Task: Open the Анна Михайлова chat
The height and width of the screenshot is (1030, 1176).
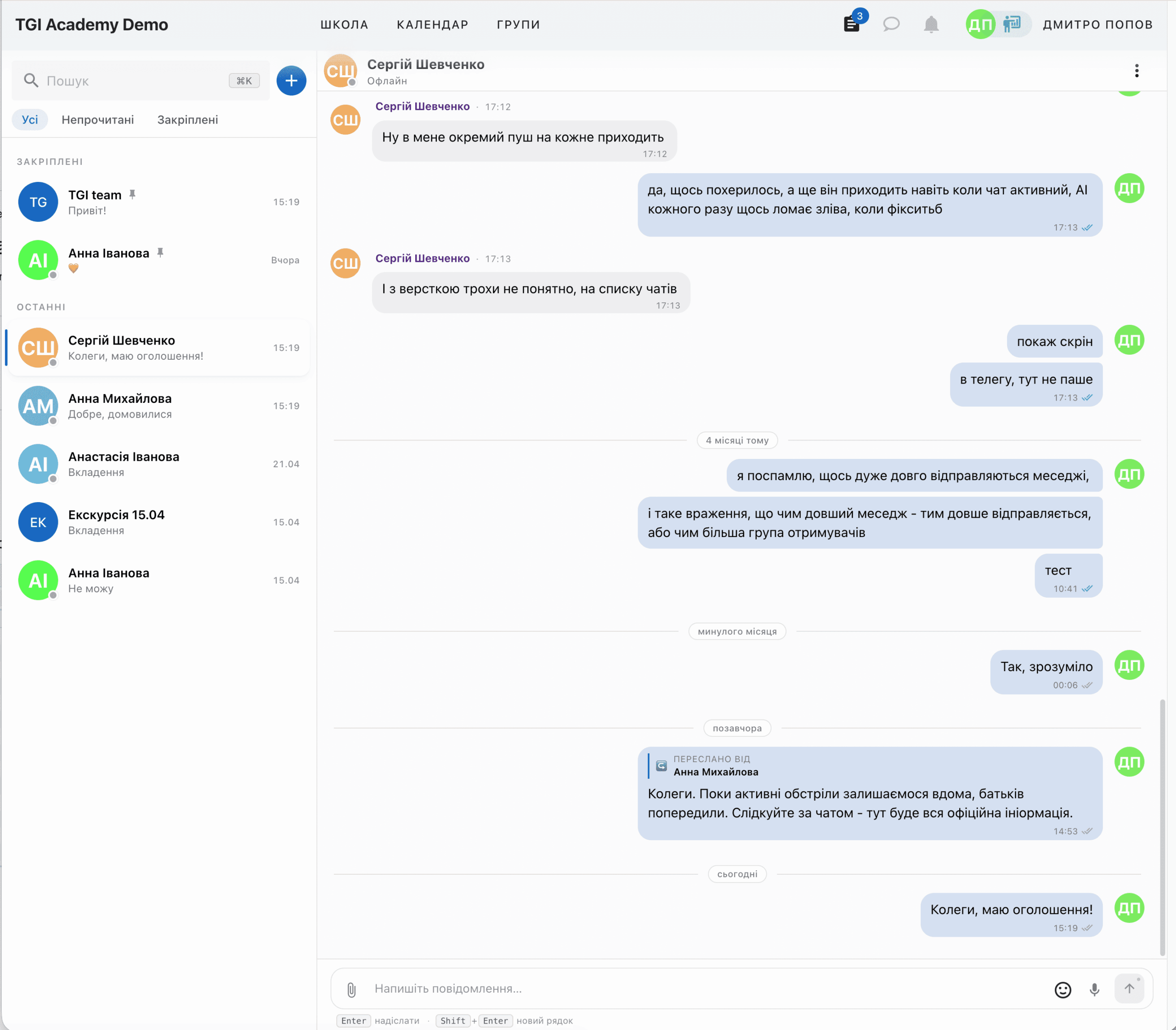Action: pyautogui.click(x=158, y=406)
